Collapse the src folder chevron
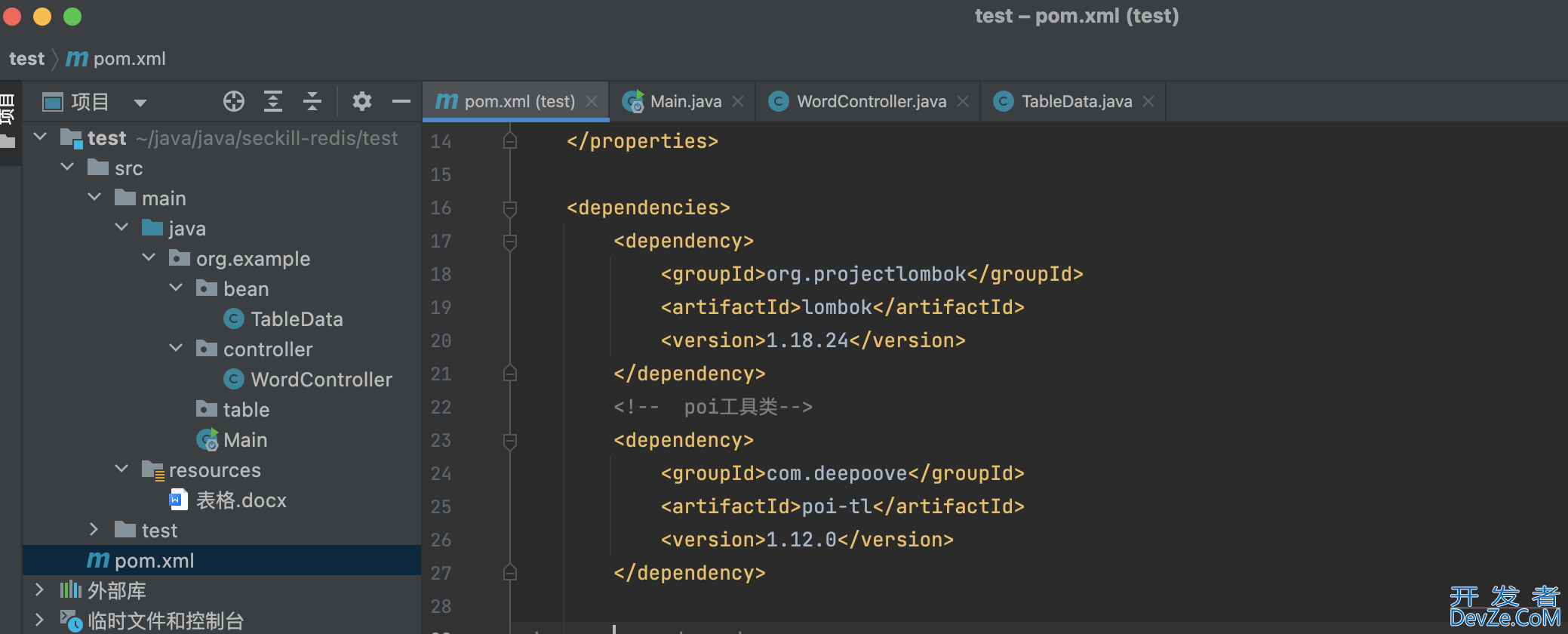This screenshot has height=634, width=1568. (68, 167)
